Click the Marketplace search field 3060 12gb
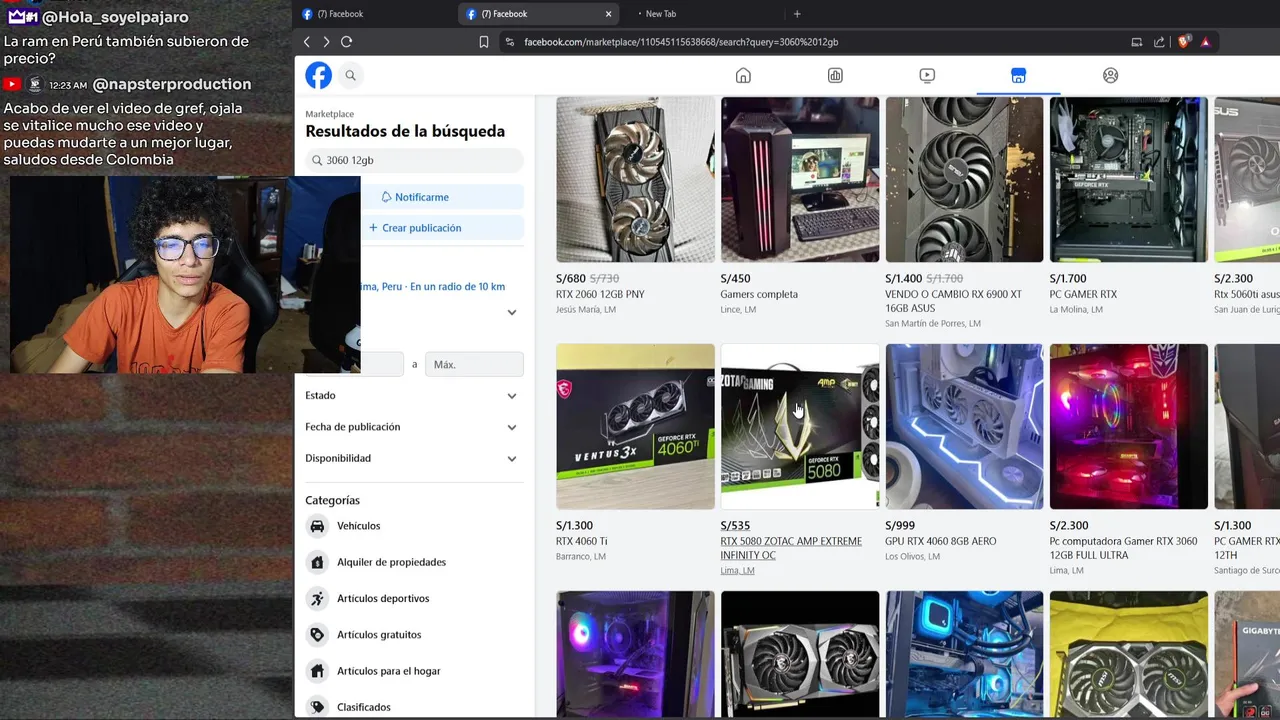 pos(414,160)
